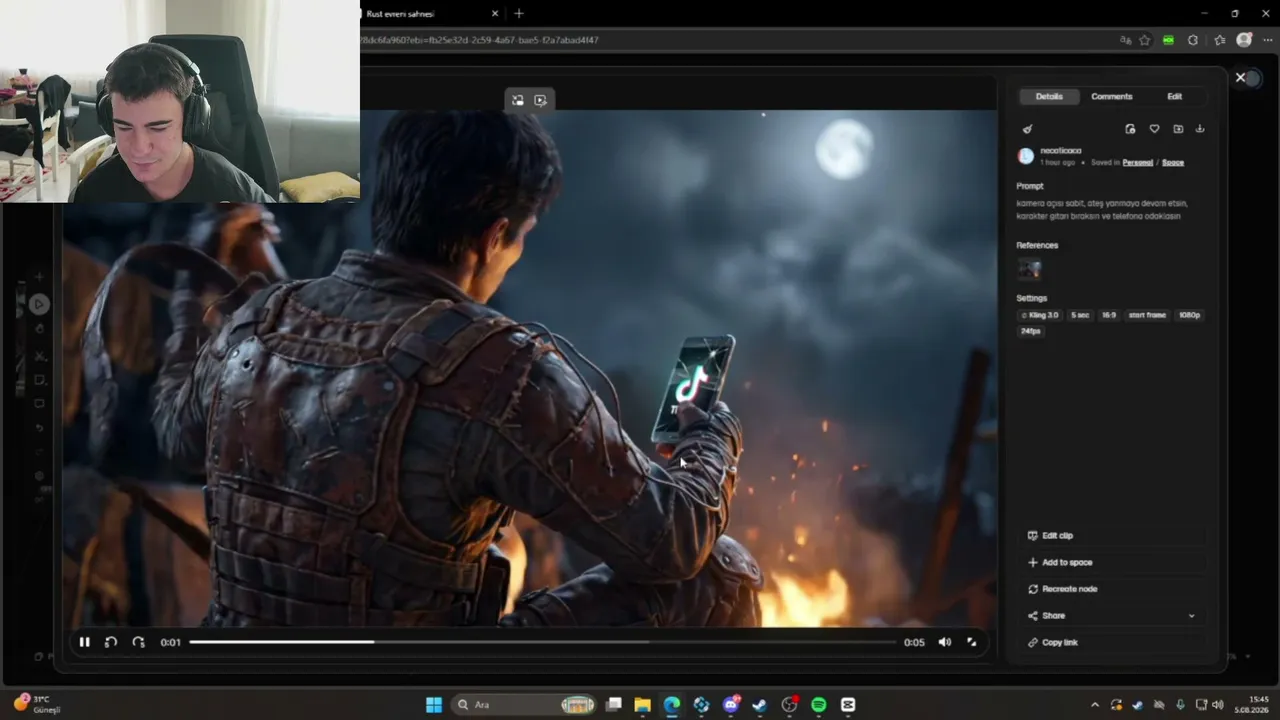Open Task View from the taskbar
The height and width of the screenshot is (720, 1280).
tap(614, 705)
